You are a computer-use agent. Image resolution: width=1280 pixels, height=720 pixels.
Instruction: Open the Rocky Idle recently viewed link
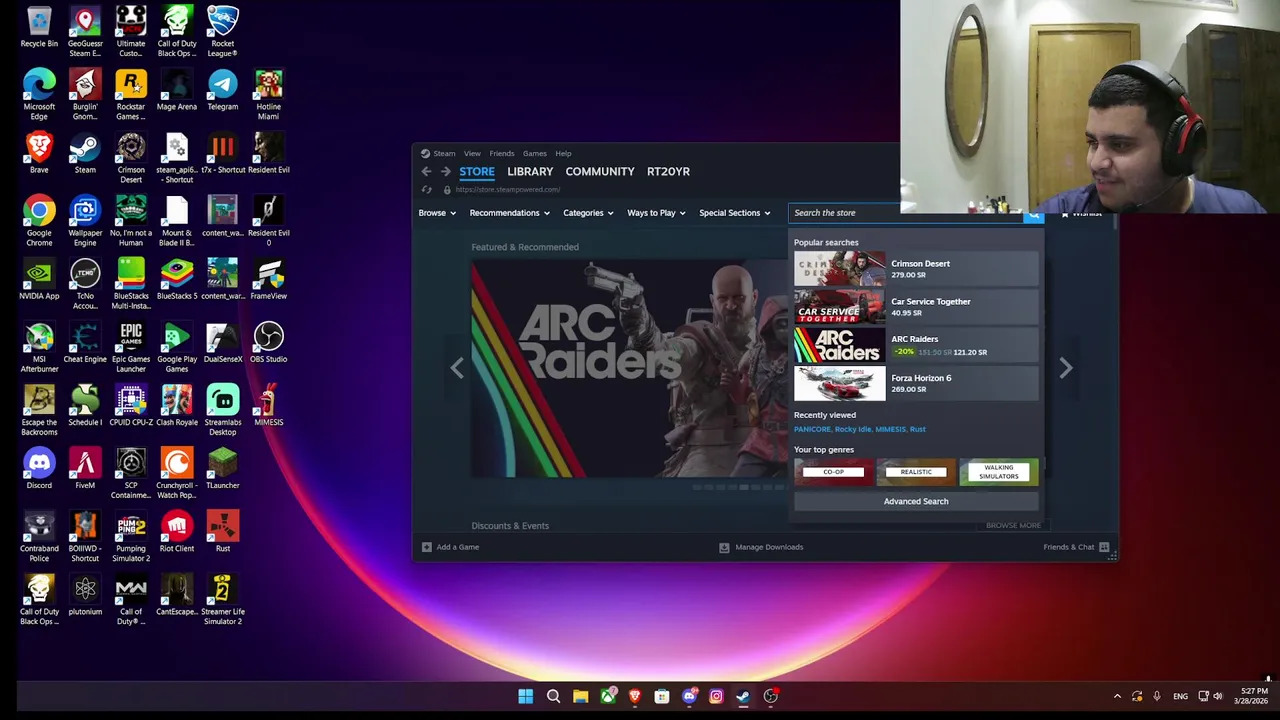(x=853, y=429)
